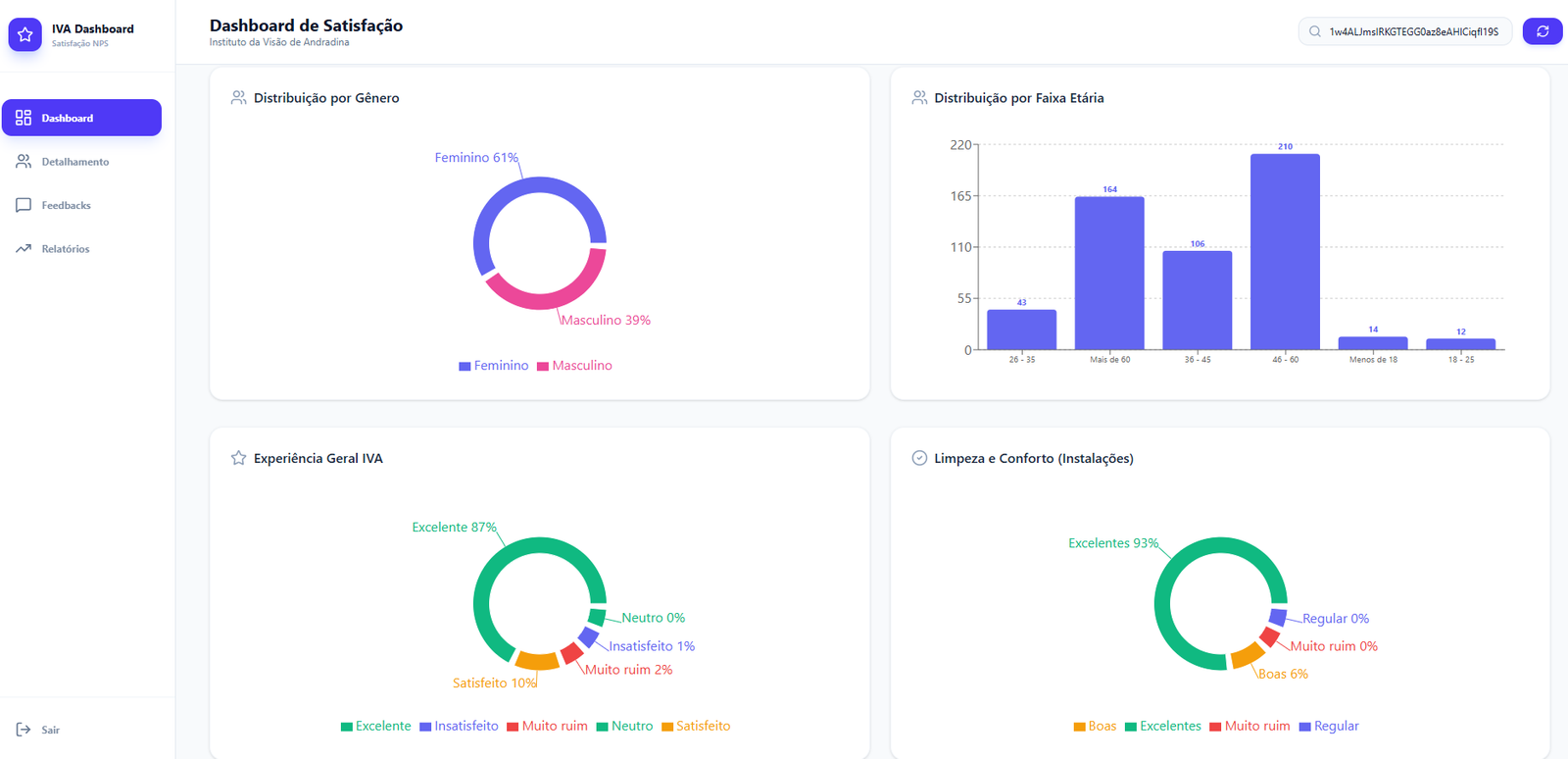Image resolution: width=1568 pixels, height=759 pixels.
Task: Click the Excelentes legend swatch in the Limpeza chart
Action: click(1131, 727)
